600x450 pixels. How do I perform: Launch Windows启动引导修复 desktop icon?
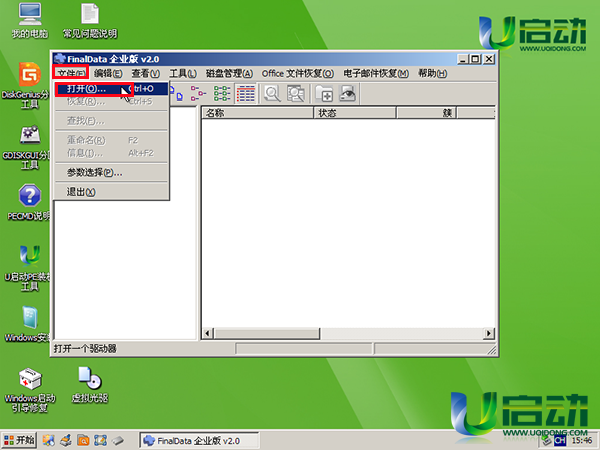tap(30, 390)
